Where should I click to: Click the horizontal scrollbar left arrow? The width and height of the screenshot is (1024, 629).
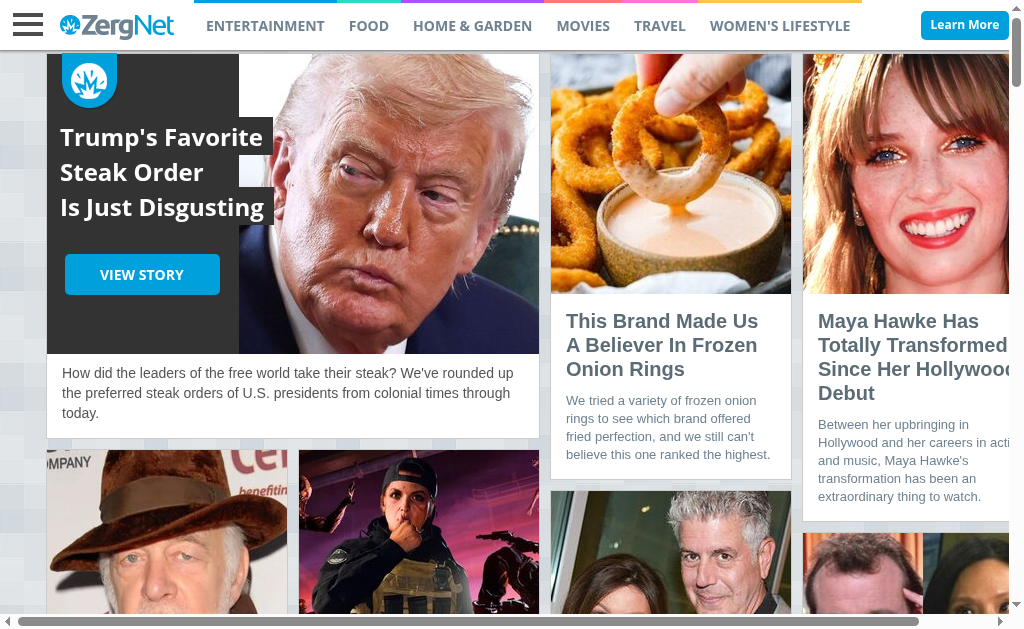point(7,621)
